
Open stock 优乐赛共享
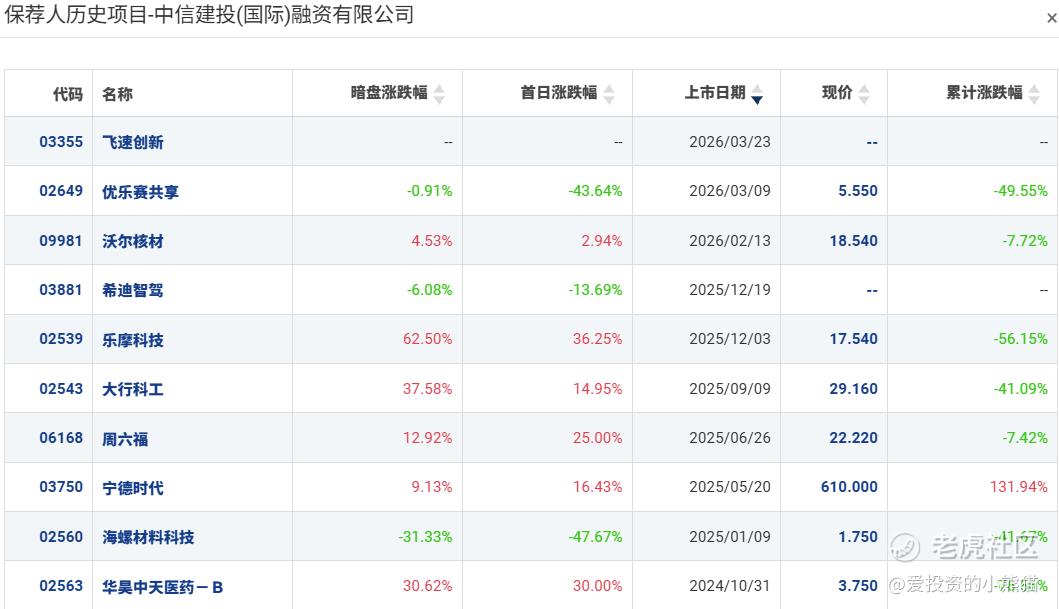[x=140, y=192]
